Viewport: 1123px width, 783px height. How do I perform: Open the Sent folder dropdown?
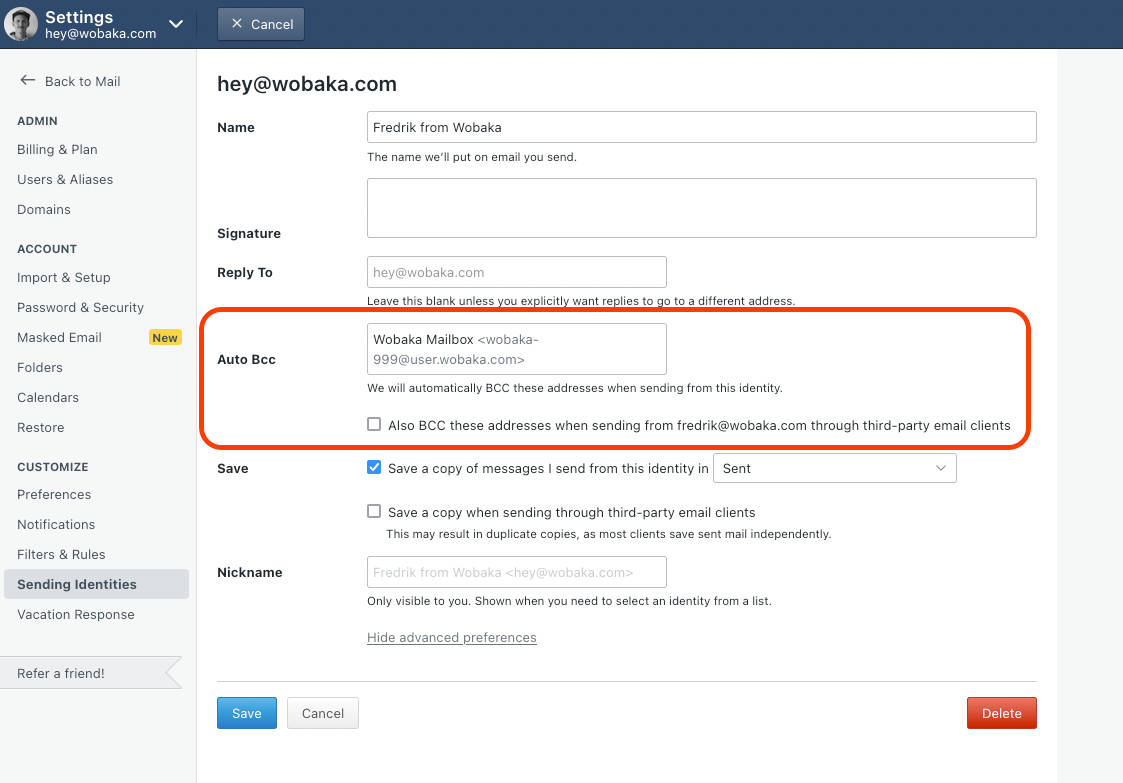(834, 468)
